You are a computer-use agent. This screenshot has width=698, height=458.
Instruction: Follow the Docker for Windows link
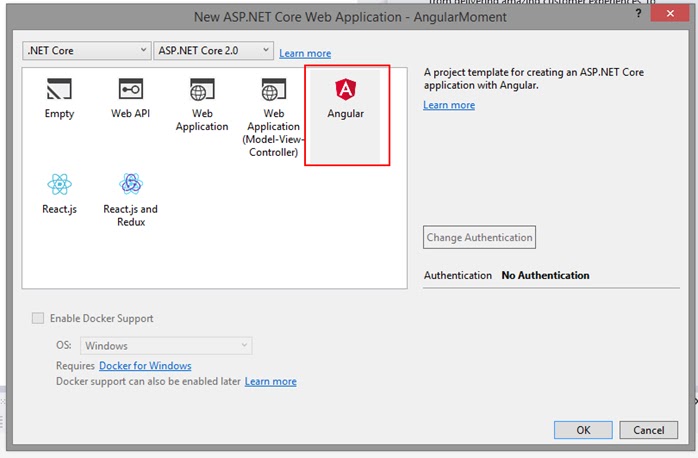click(x=145, y=366)
